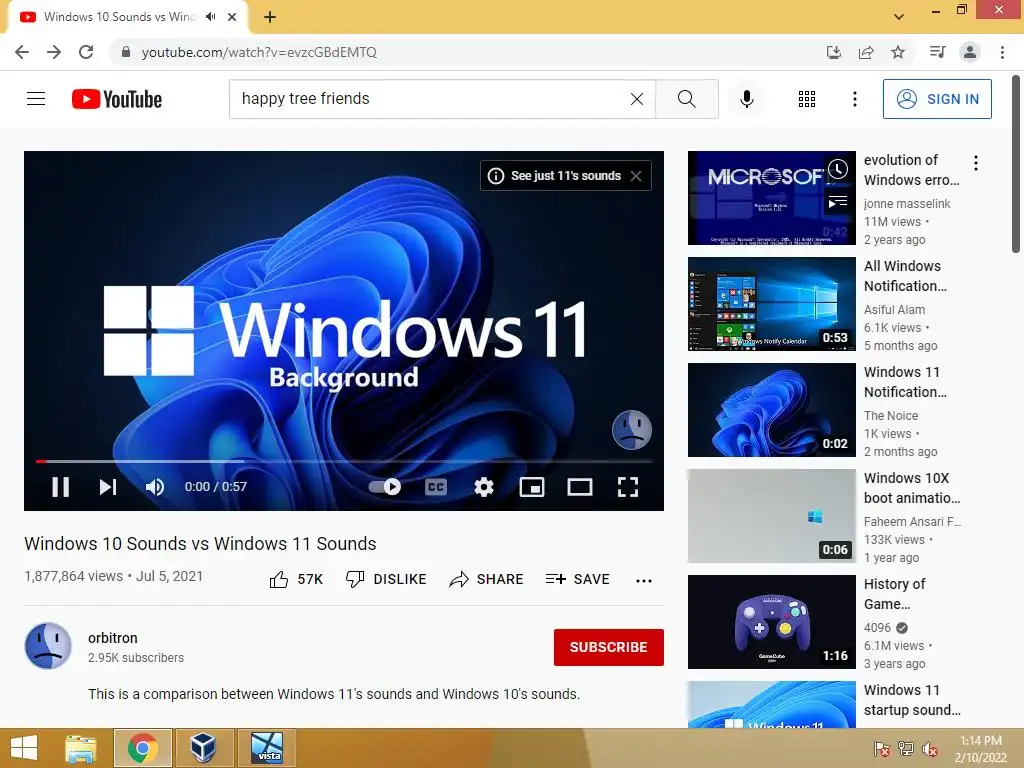Open the 'See just 11's sounds' info card
The width and height of the screenshot is (1024, 768).
click(x=565, y=176)
